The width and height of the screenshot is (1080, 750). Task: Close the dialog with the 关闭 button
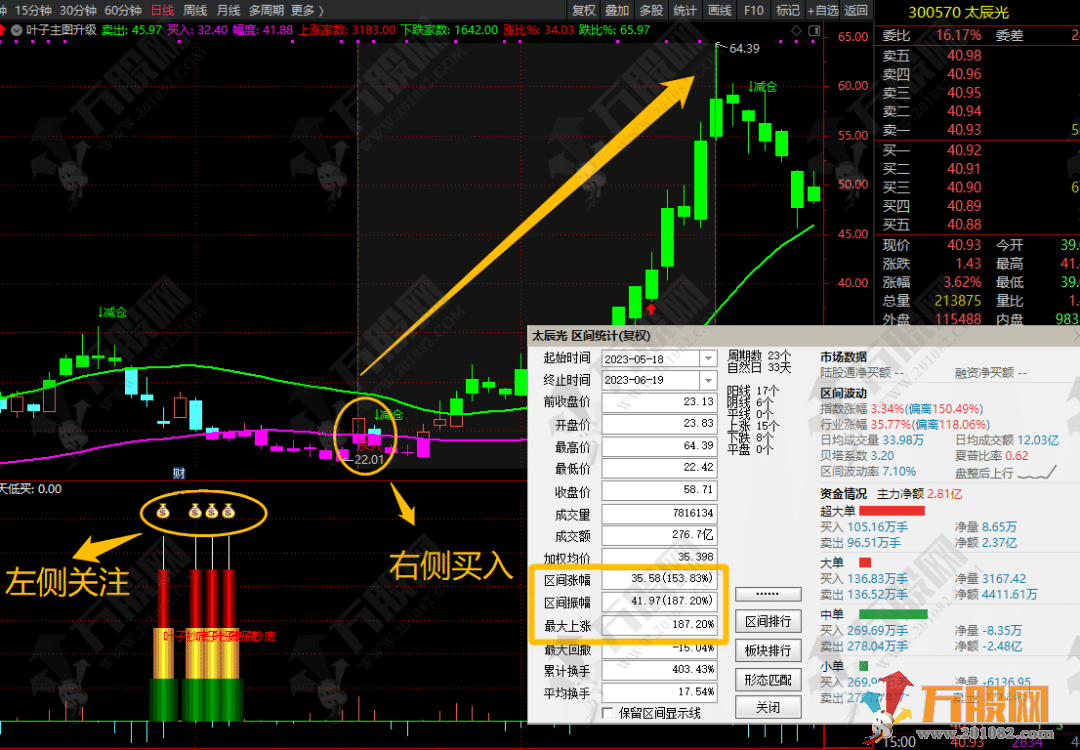coord(768,707)
